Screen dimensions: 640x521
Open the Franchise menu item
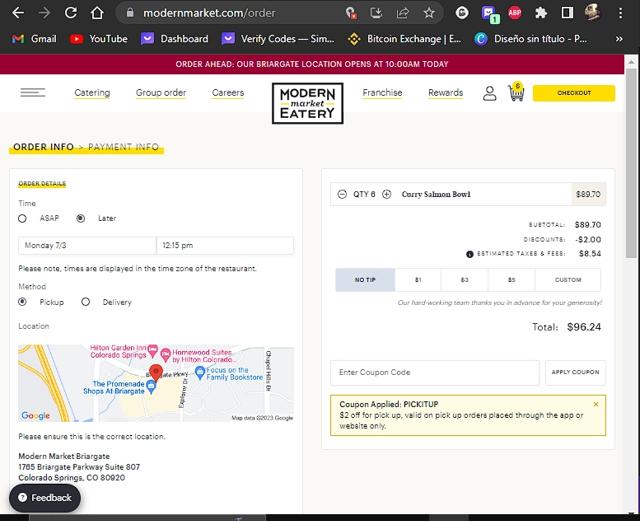coord(382,93)
